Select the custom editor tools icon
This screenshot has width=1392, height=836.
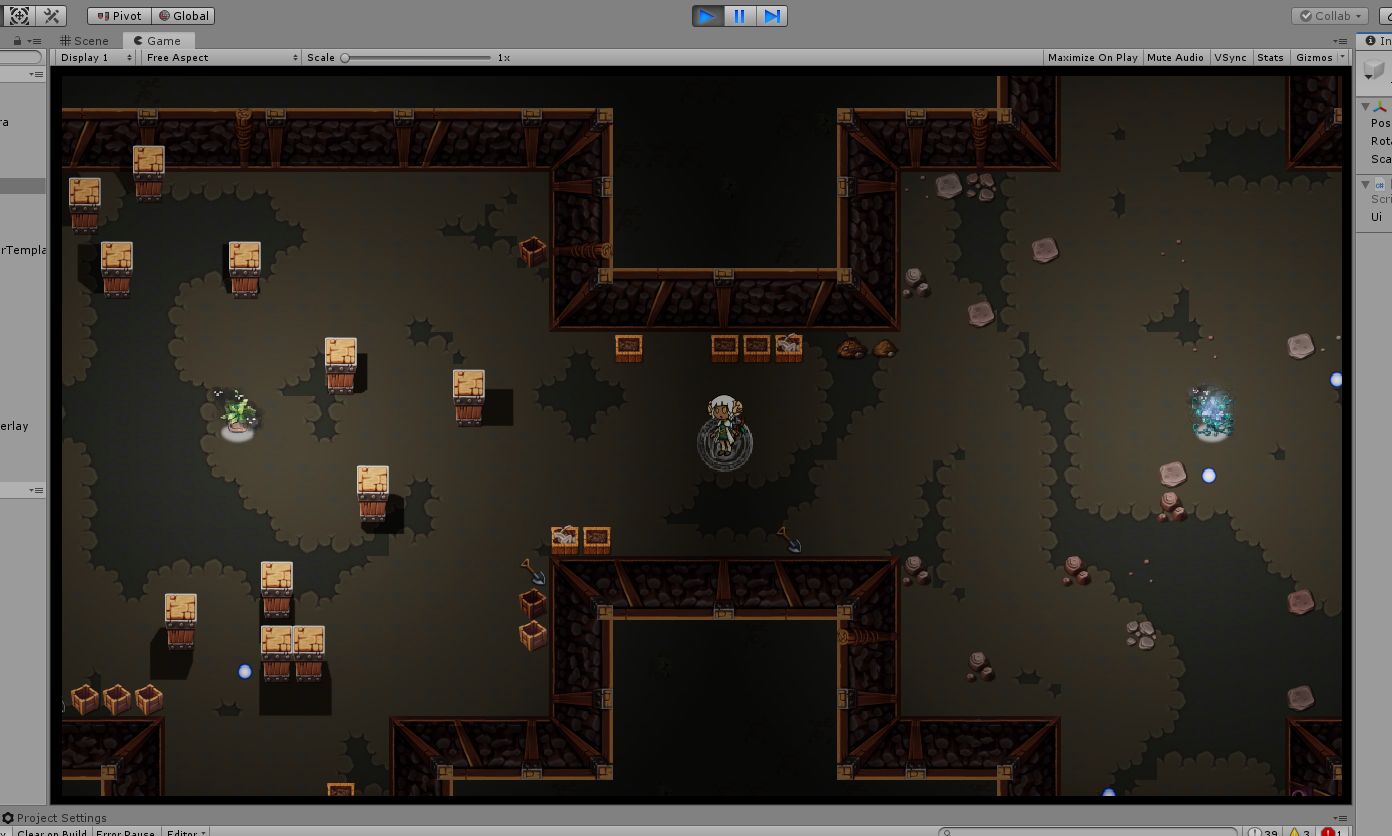[53, 16]
